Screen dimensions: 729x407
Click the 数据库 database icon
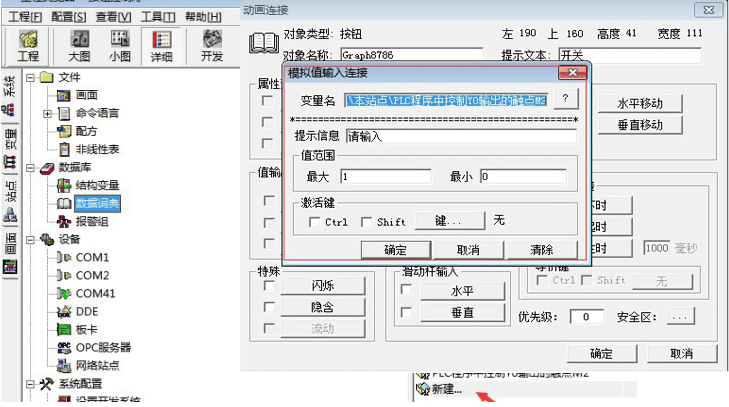click(46, 167)
